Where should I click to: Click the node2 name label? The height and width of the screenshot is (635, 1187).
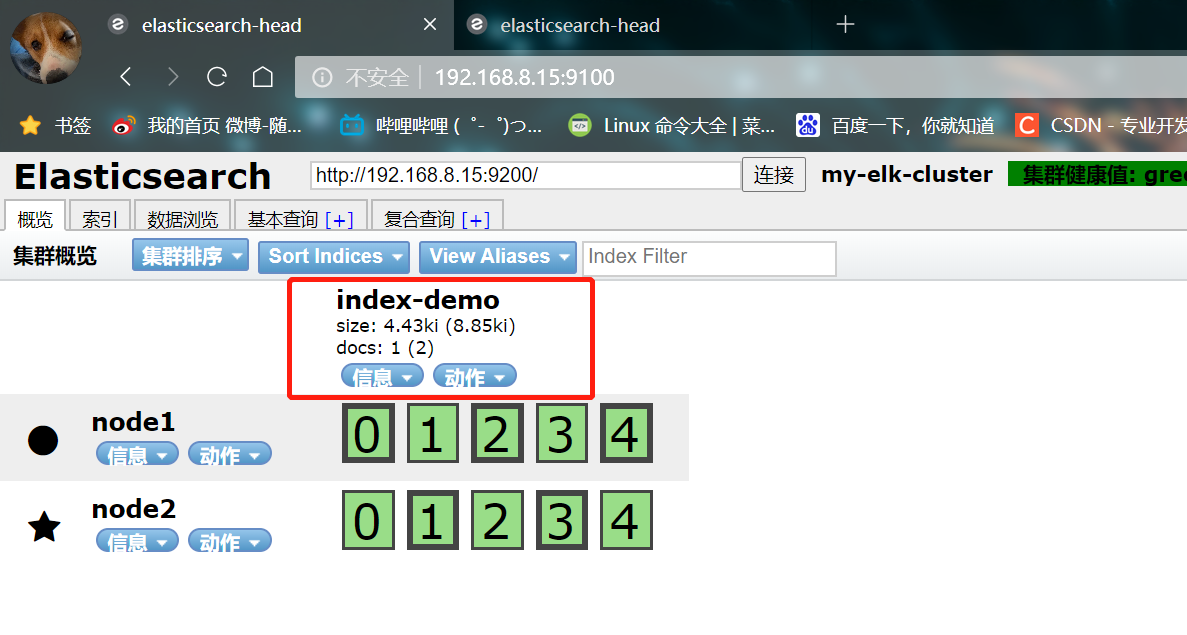[133, 509]
